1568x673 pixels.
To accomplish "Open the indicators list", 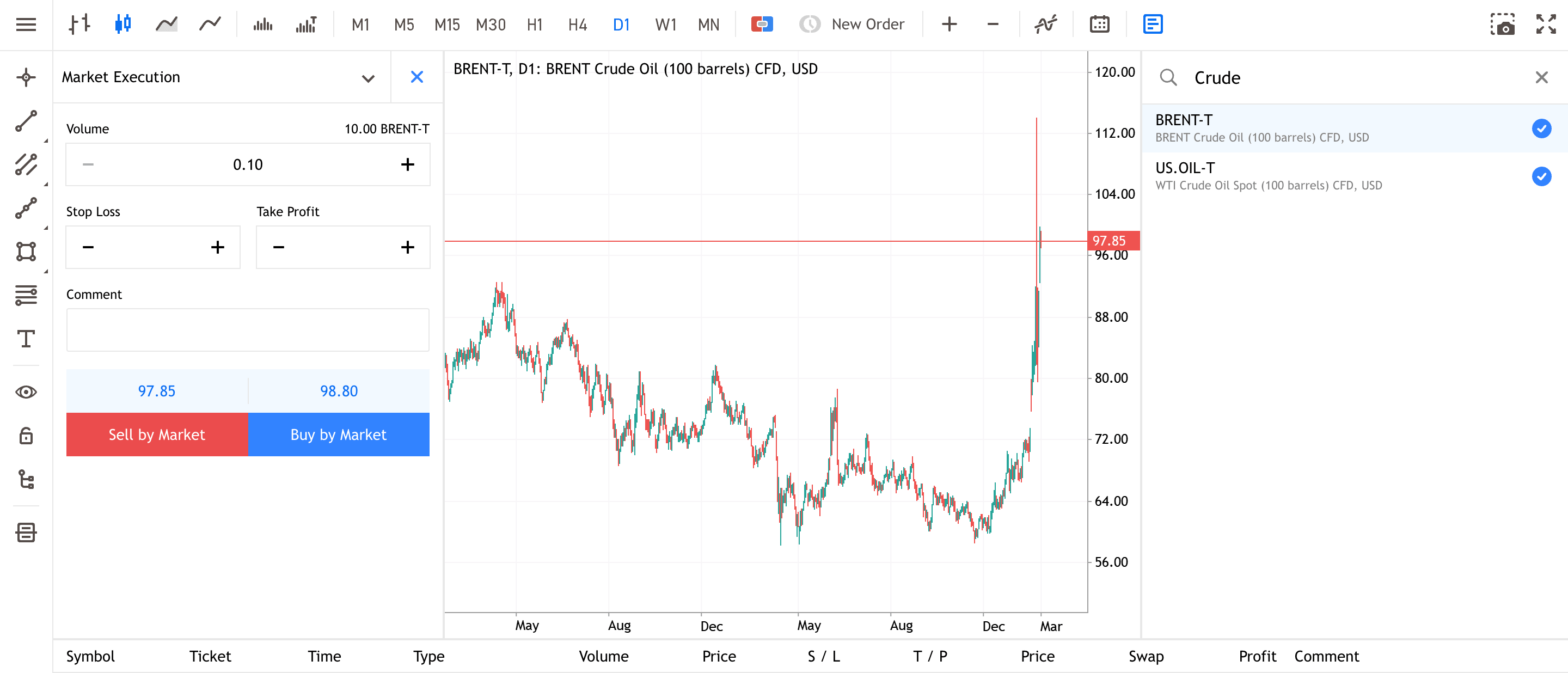I will coord(1046,25).
